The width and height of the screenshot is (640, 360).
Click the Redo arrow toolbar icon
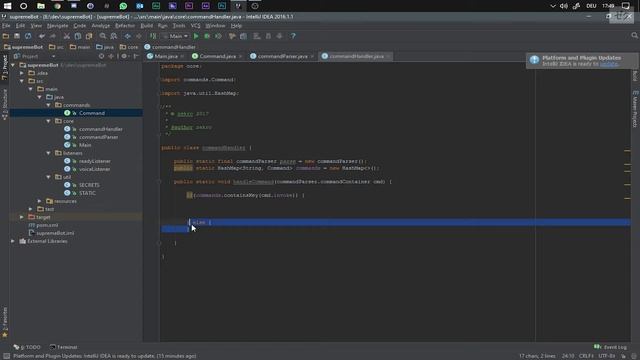pos(53,36)
